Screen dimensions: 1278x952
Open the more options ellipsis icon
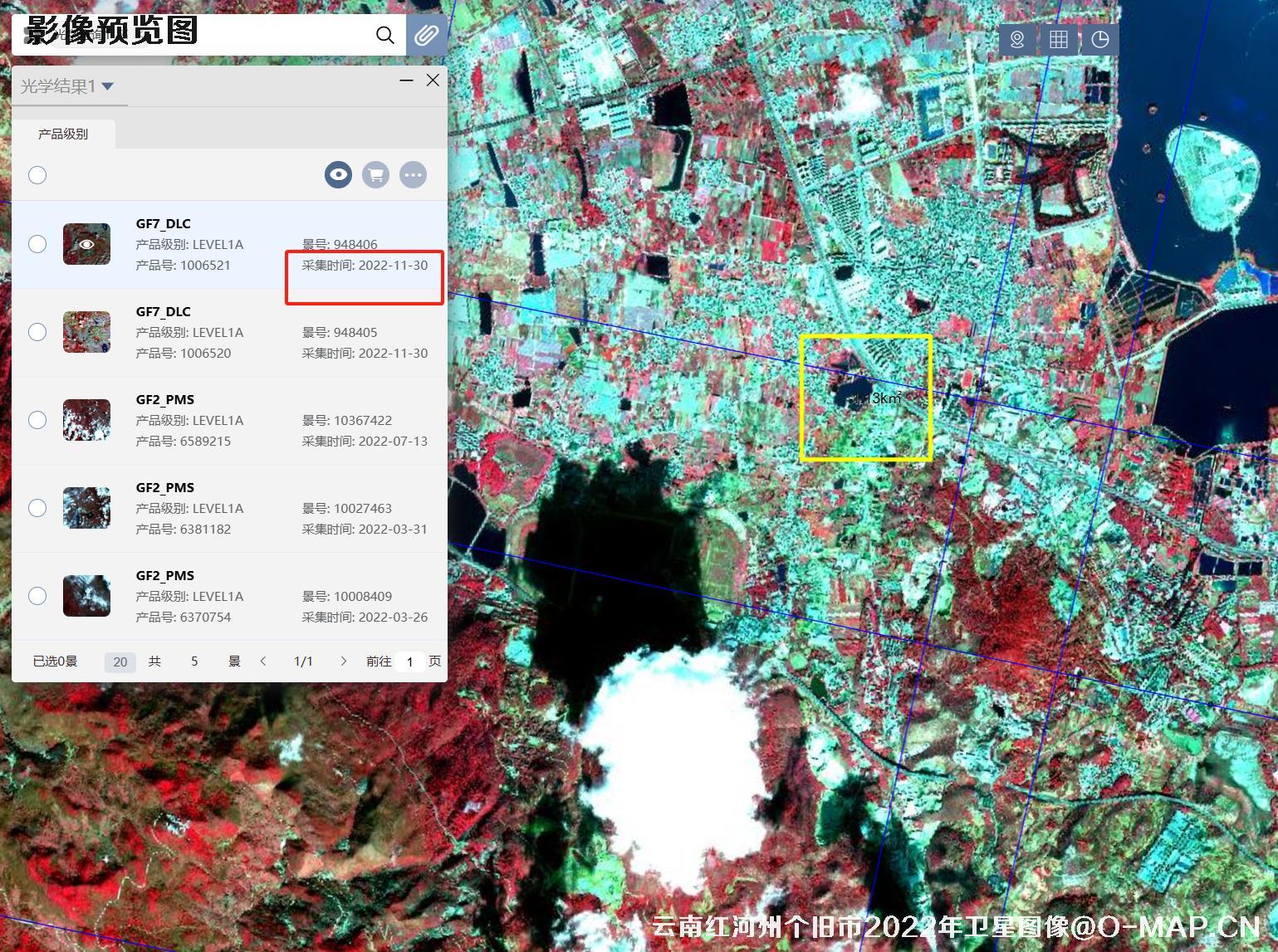pos(413,174)
